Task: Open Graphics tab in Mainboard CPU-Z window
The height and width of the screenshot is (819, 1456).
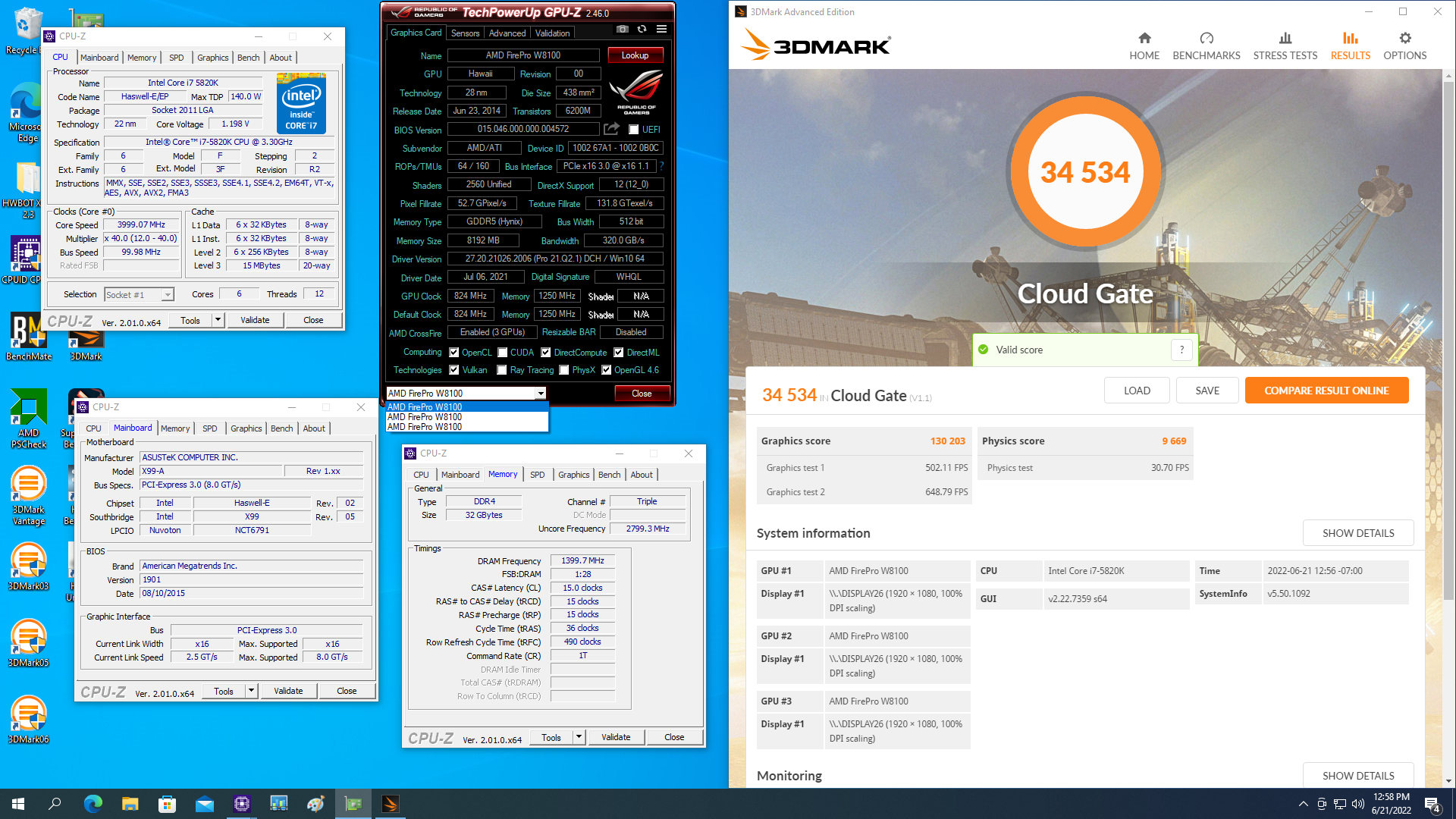Action: point(246,428)
